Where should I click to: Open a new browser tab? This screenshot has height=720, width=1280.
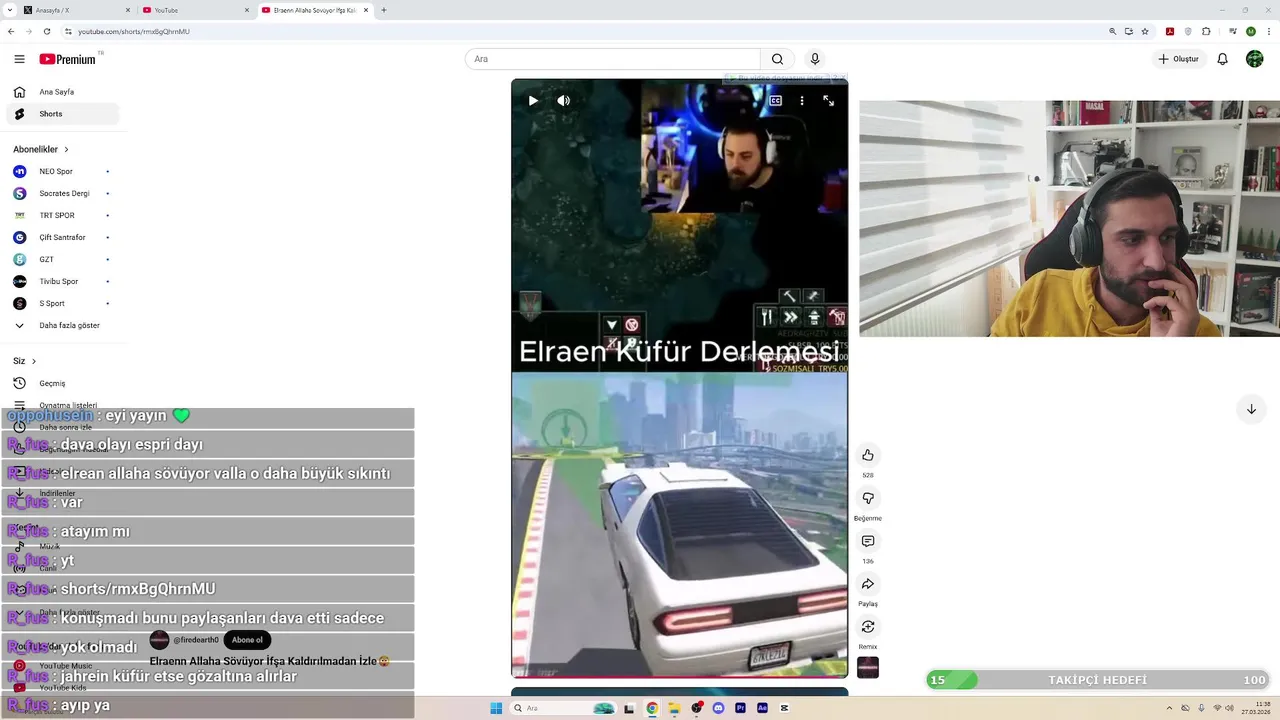click(384, 10)
